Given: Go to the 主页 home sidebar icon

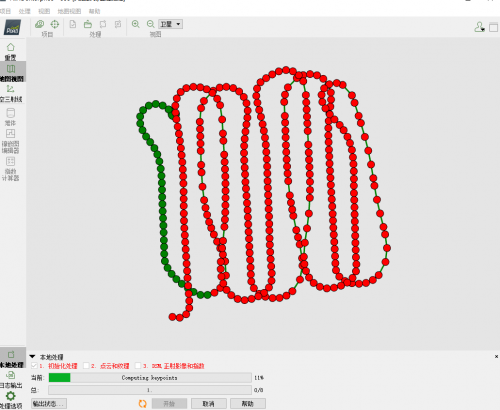Looking at the screenshot, I should (x=11, y=52).
